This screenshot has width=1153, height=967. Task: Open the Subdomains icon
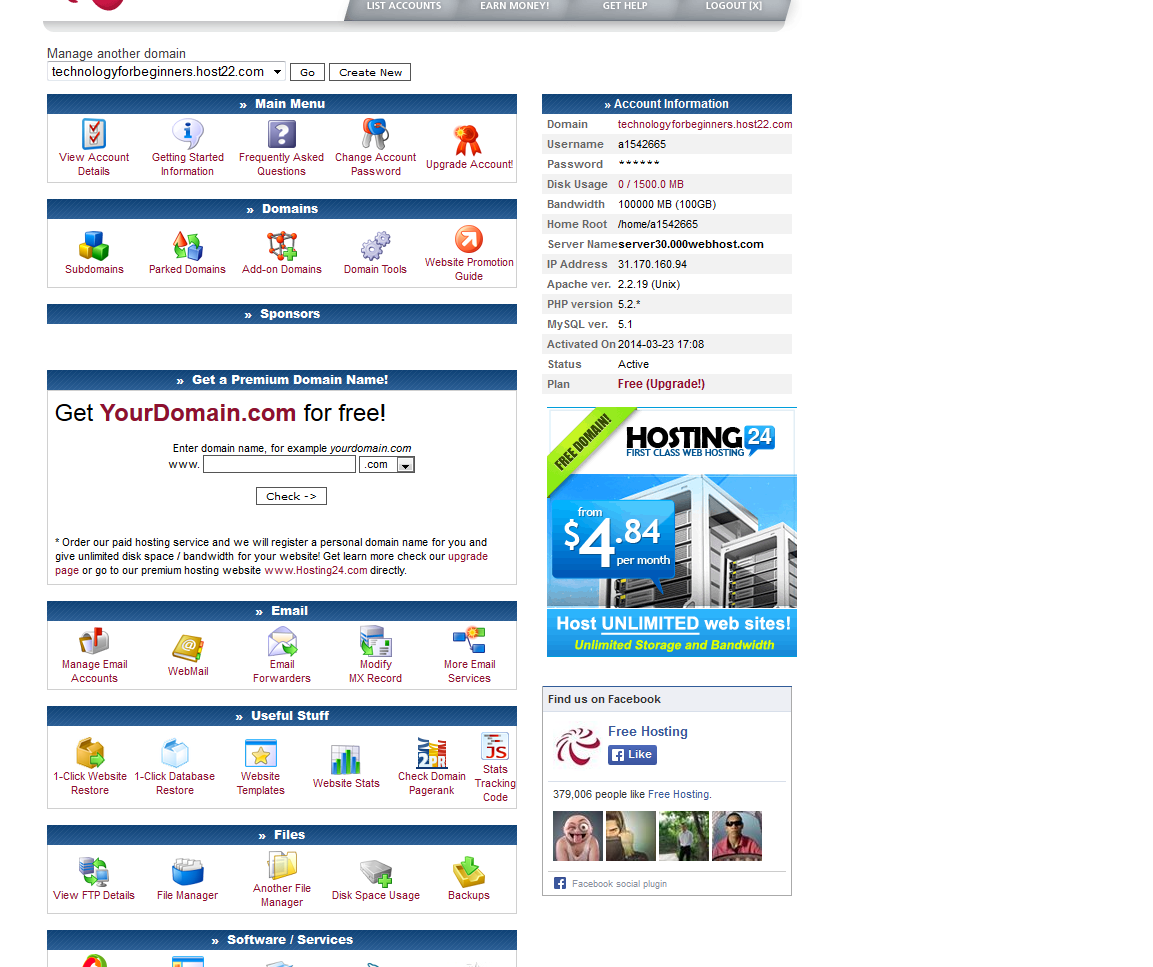(94, 246)
